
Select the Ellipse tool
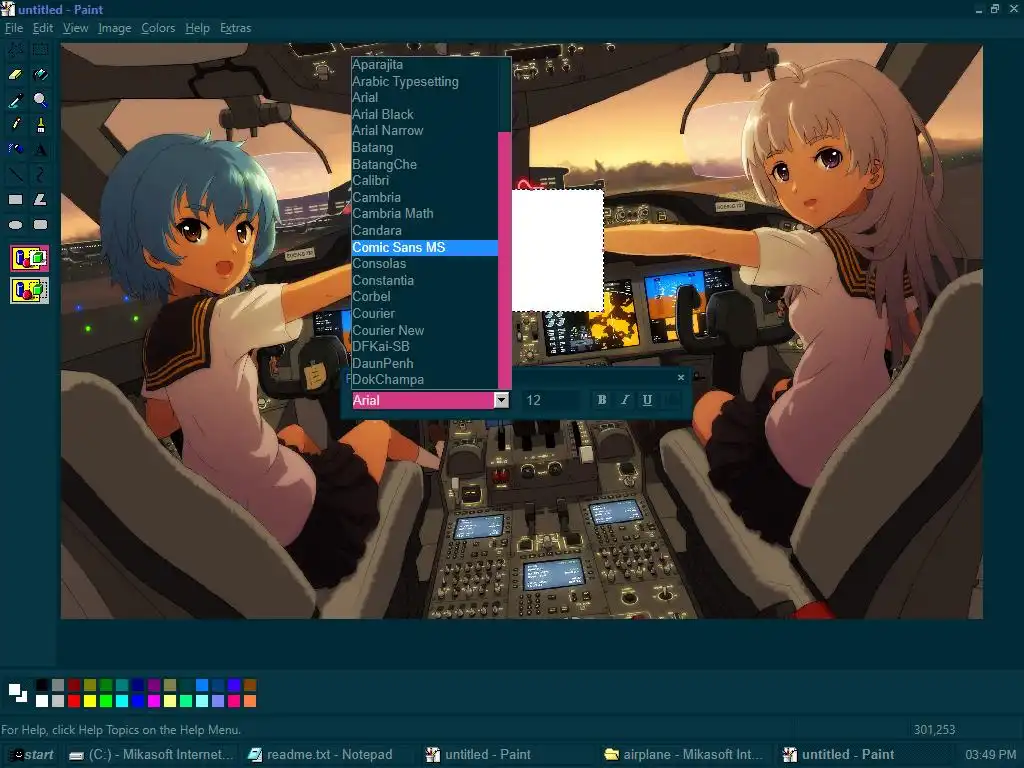click(16, 225)
